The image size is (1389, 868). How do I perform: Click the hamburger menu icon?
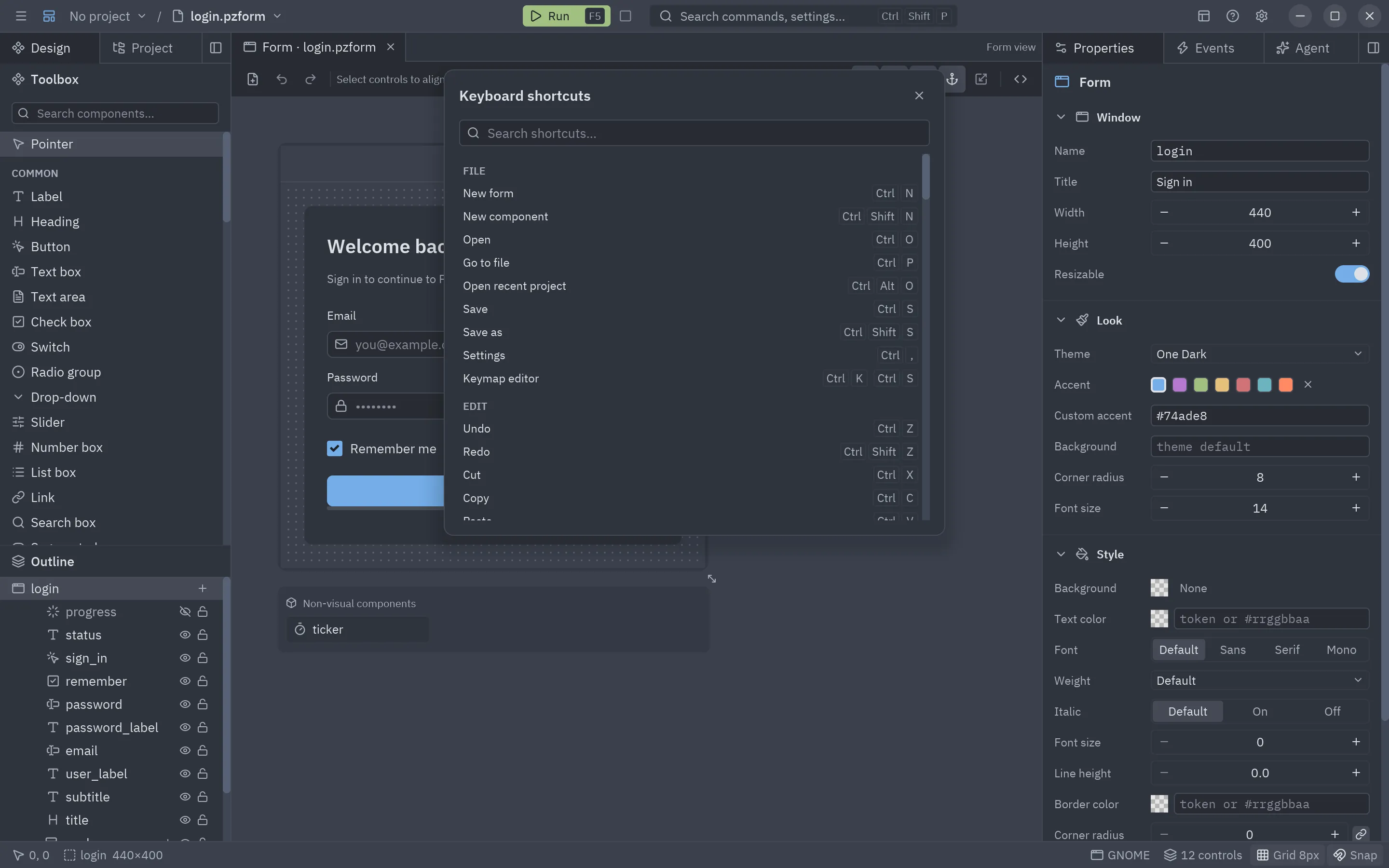click(x=21, y=16)
